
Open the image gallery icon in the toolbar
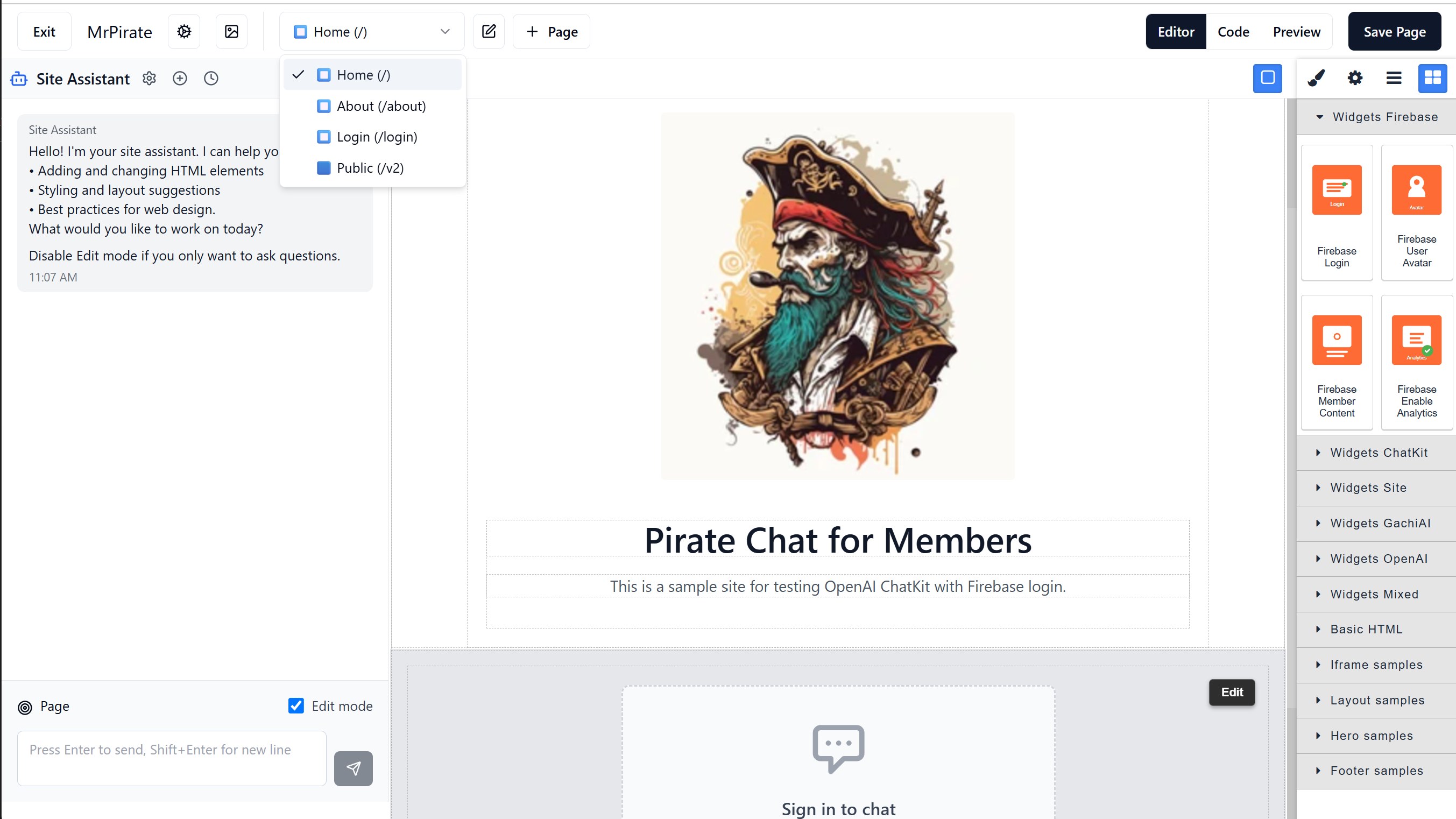(232, 32)
